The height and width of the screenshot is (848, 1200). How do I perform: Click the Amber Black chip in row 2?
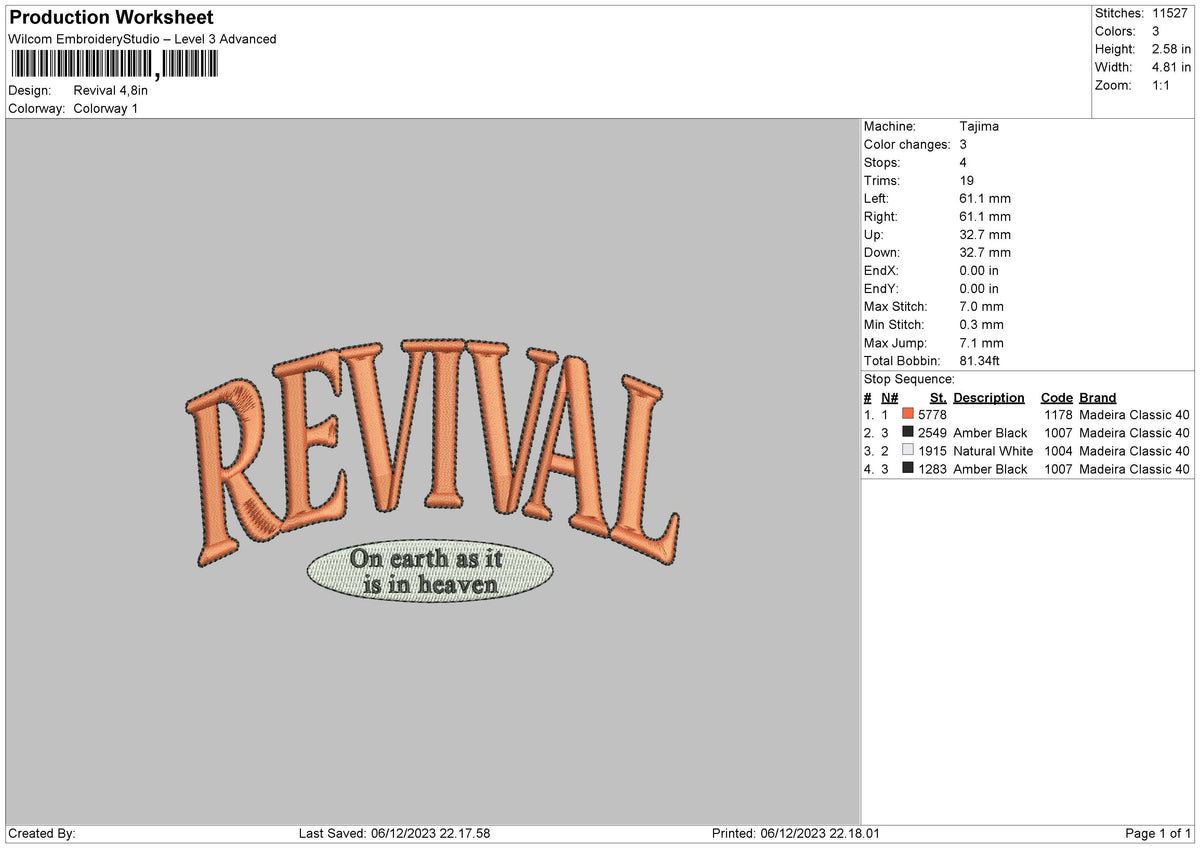click(x=907, y=432)
